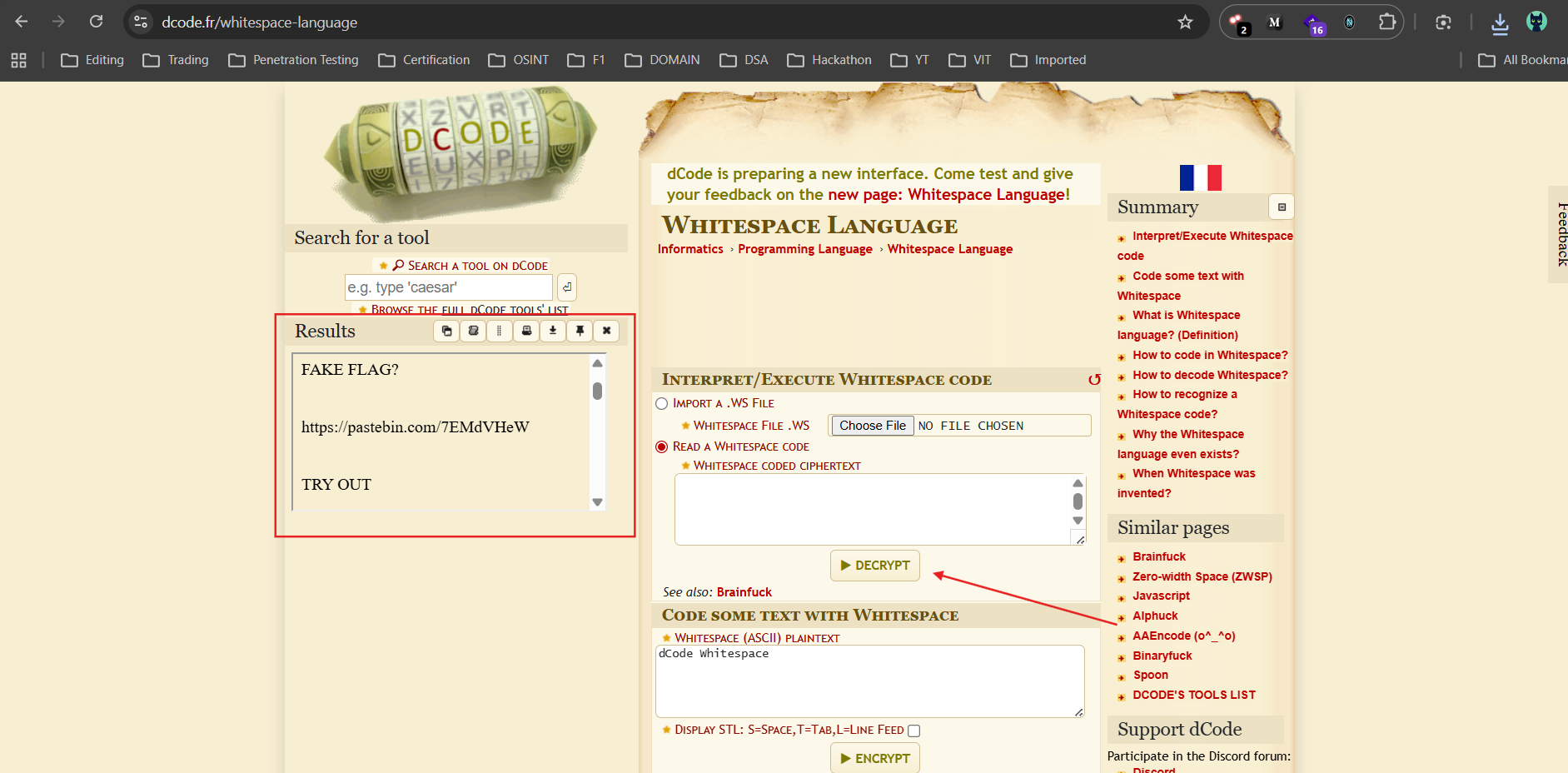Viewport: 1568px width, 773px height.
Task: Open the round teal N extension icon
Action: coord(1350,22)
